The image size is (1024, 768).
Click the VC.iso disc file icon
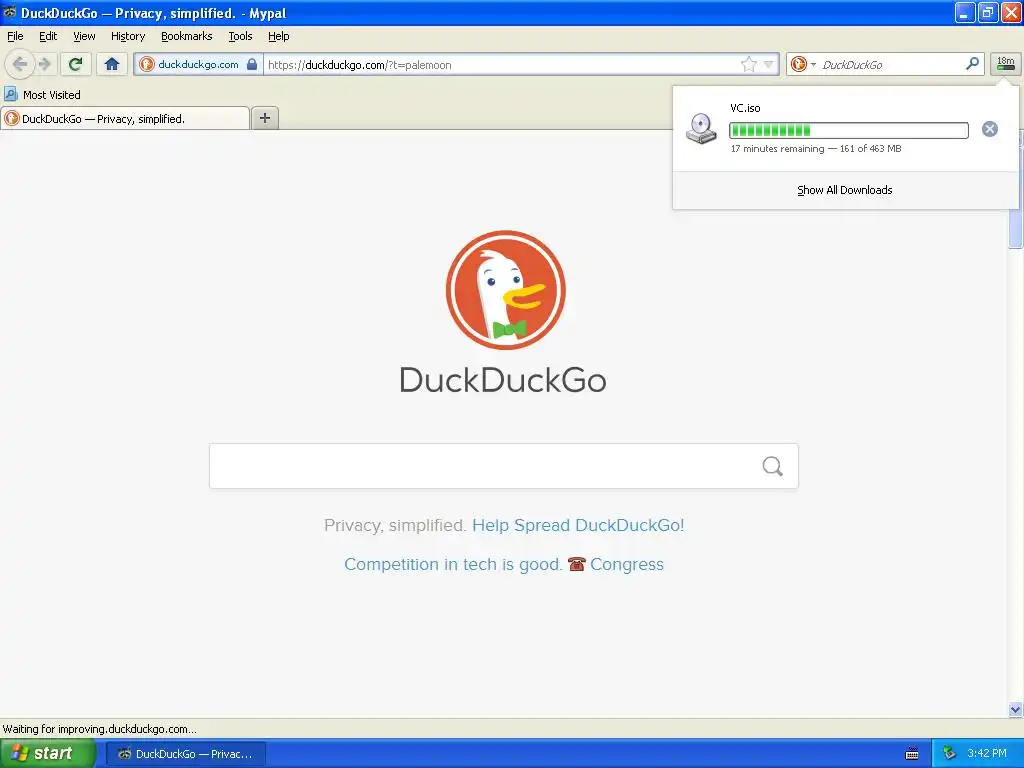coord(701,128)
